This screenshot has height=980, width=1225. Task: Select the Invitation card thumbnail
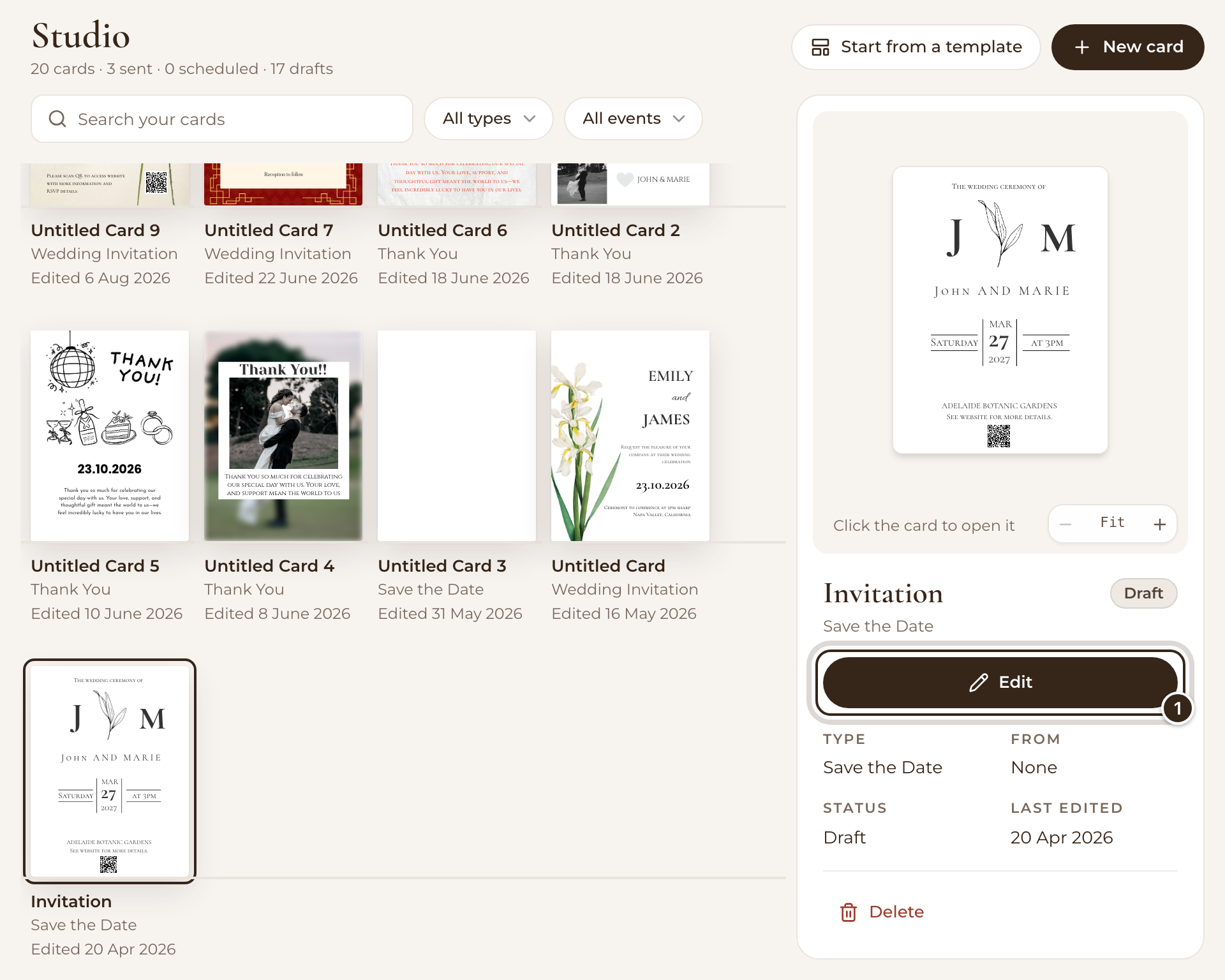110,771
